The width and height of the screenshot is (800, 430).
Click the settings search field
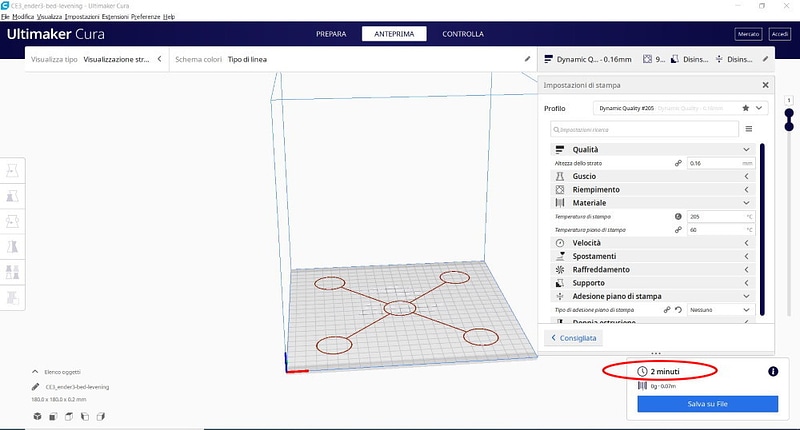(x=644, y=129)
